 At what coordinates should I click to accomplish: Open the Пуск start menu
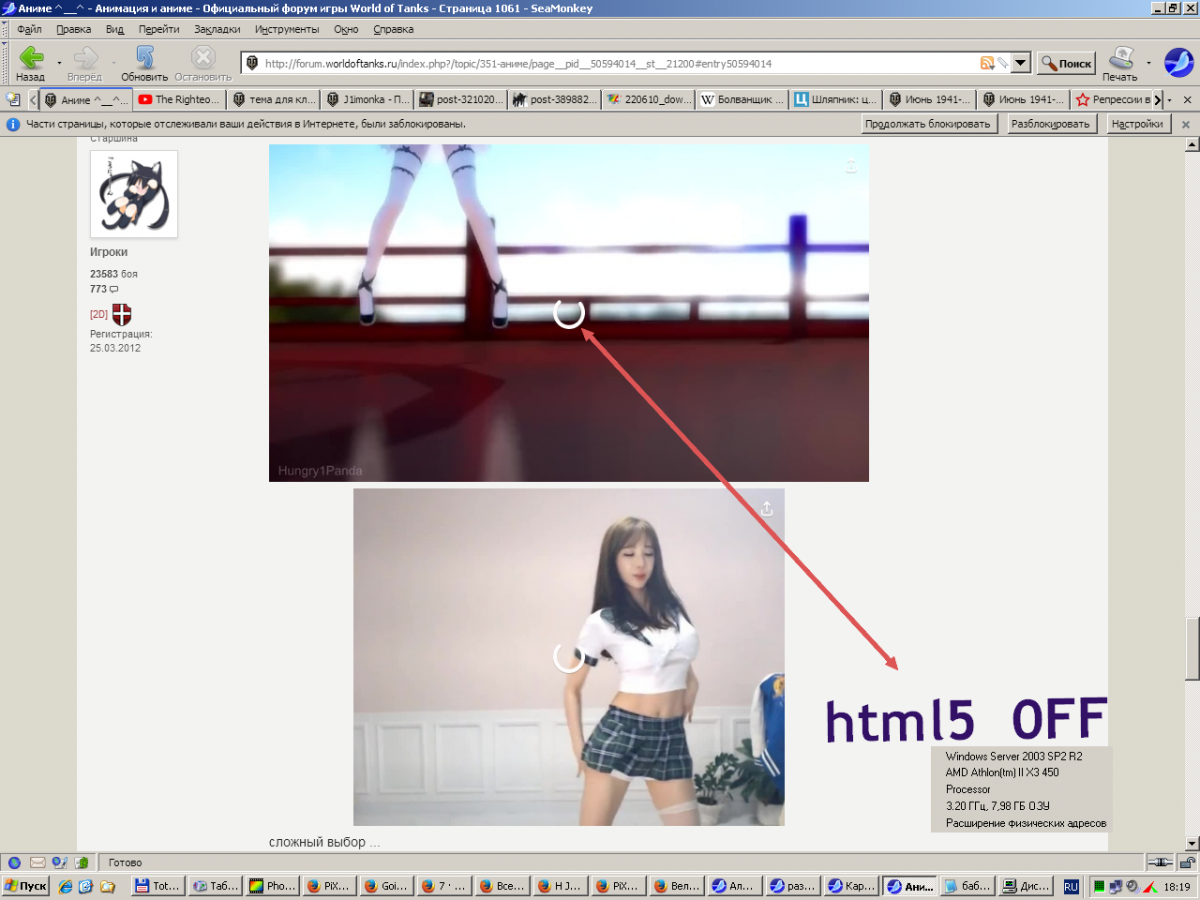pyautogui.click(x=26, y=886)
